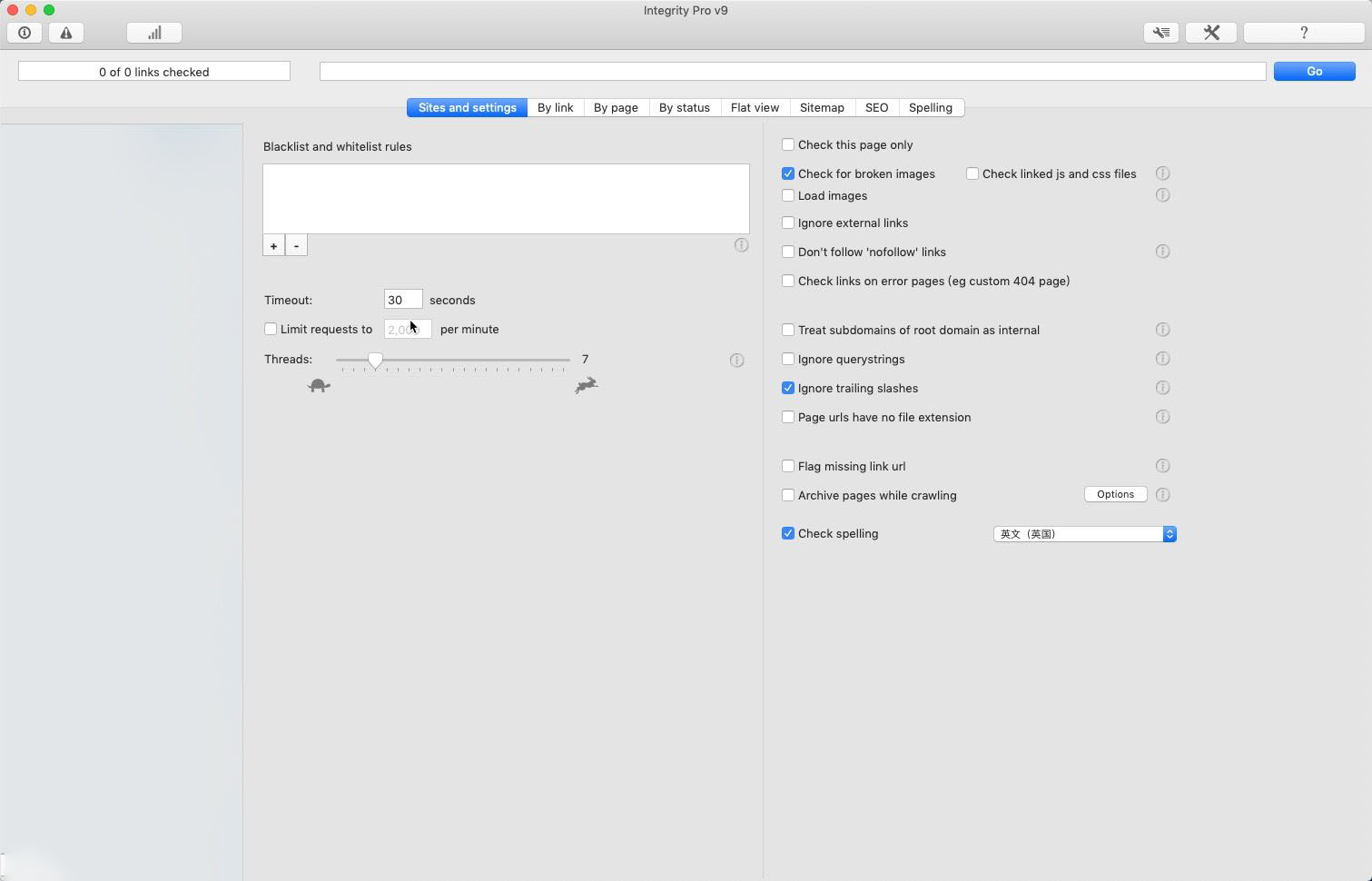
Task: Open the bar chart statistics button
Action: click(154, 33)
